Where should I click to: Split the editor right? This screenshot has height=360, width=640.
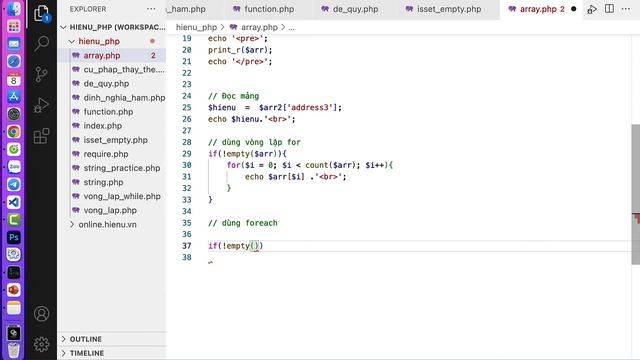[x=609, y=9]
